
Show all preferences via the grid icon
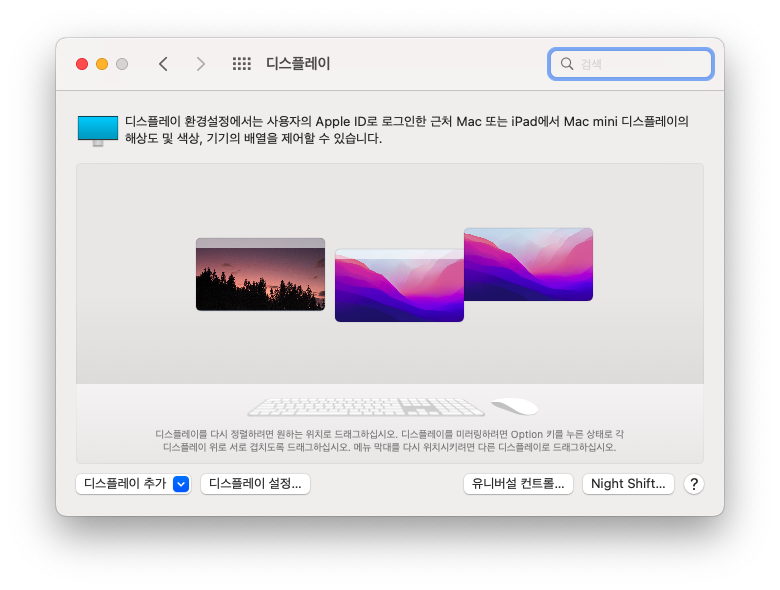tap(242, 64)
